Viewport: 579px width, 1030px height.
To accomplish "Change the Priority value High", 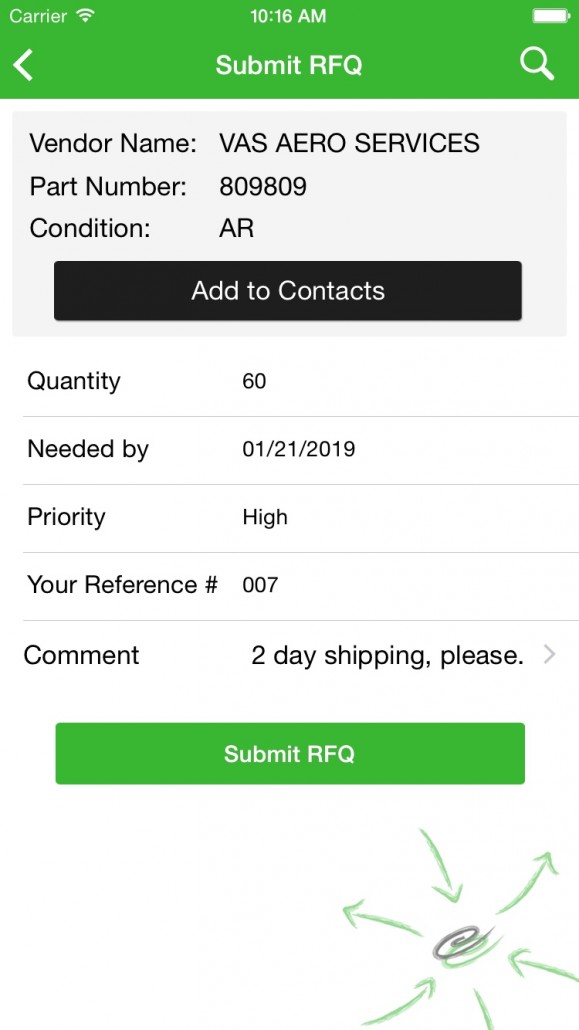I will 265,518.
